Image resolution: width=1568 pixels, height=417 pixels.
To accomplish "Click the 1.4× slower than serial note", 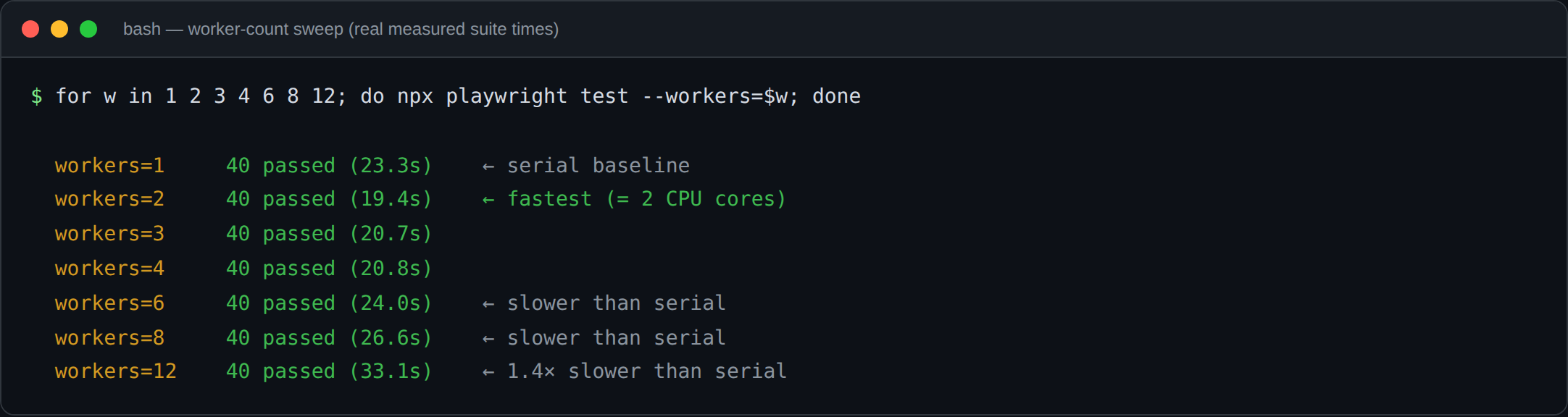I will 646,371.
